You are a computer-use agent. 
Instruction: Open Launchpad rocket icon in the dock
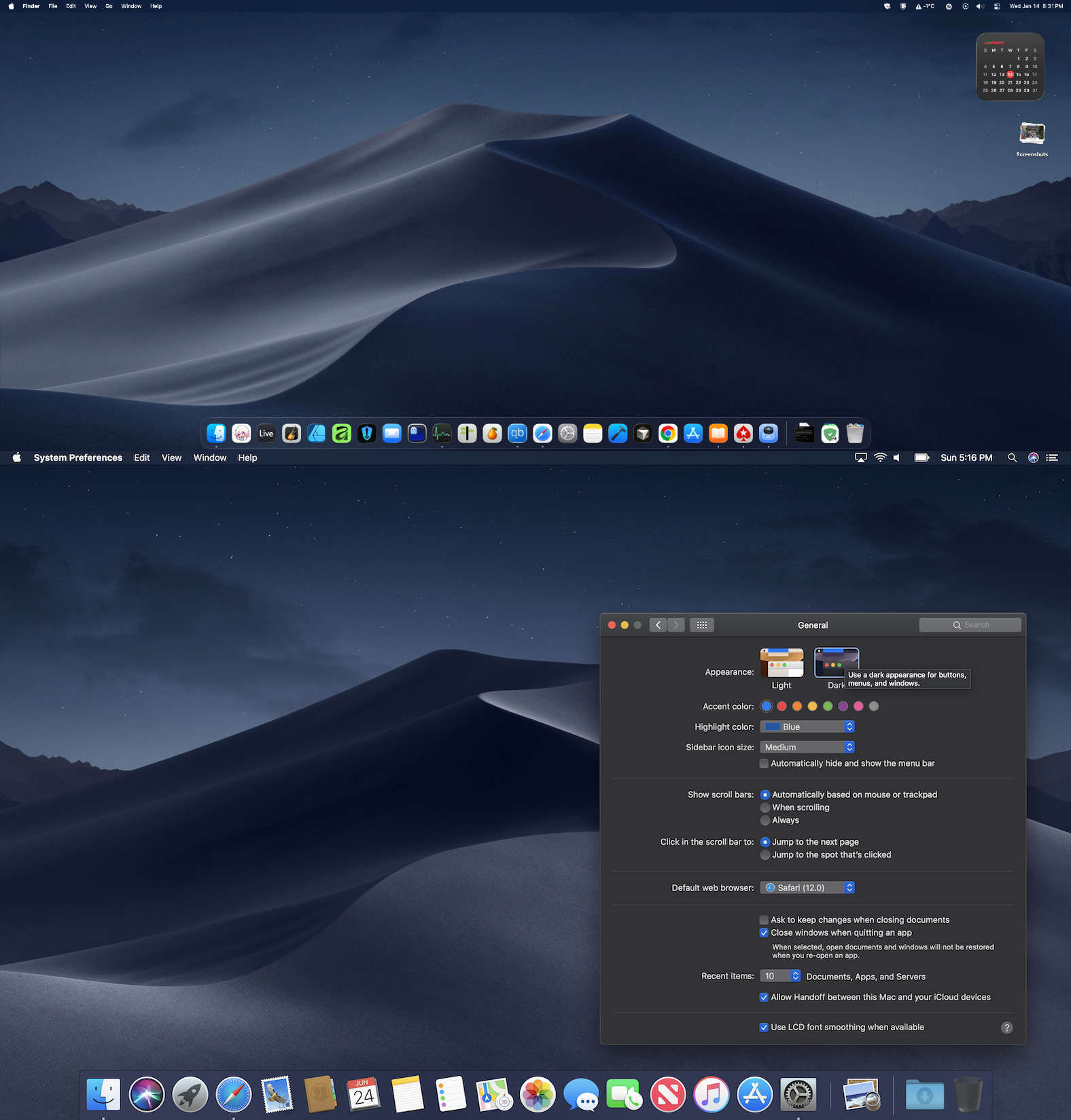(x=190, y=1094)
